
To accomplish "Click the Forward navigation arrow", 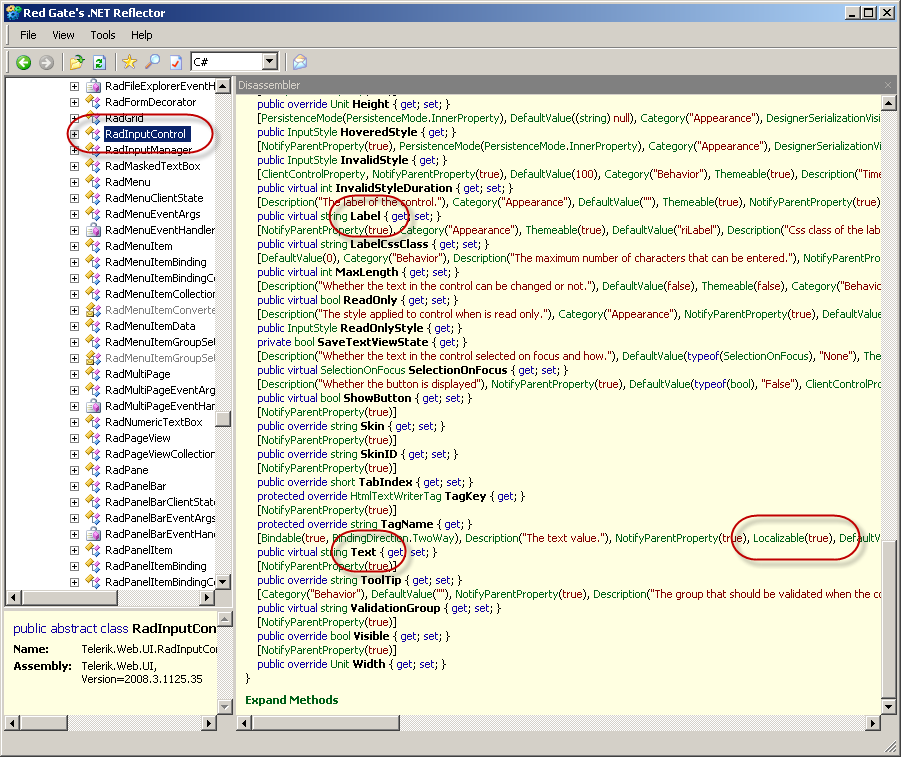I will click(x=46, y=62).
